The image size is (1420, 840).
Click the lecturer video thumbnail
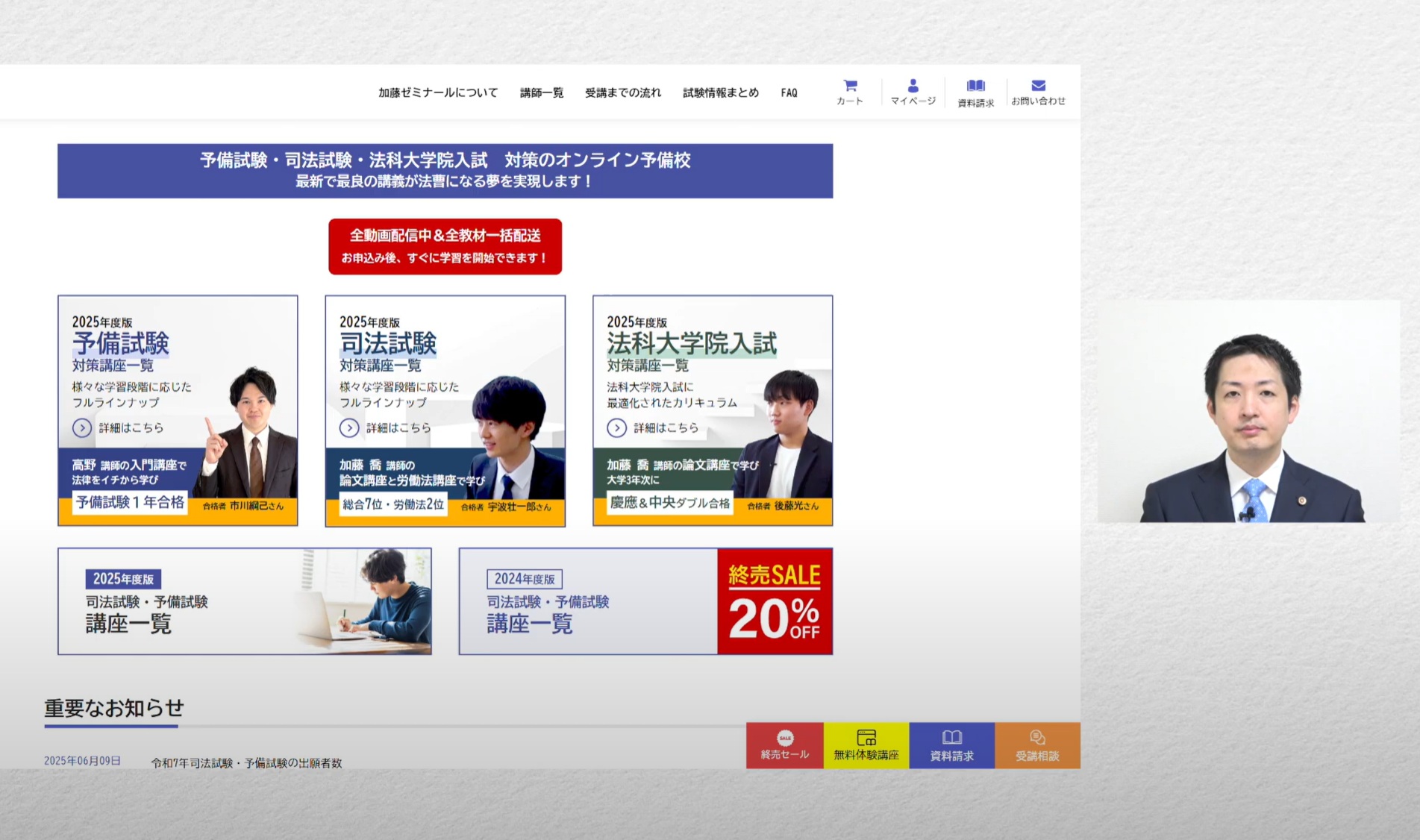(1248, 411)
